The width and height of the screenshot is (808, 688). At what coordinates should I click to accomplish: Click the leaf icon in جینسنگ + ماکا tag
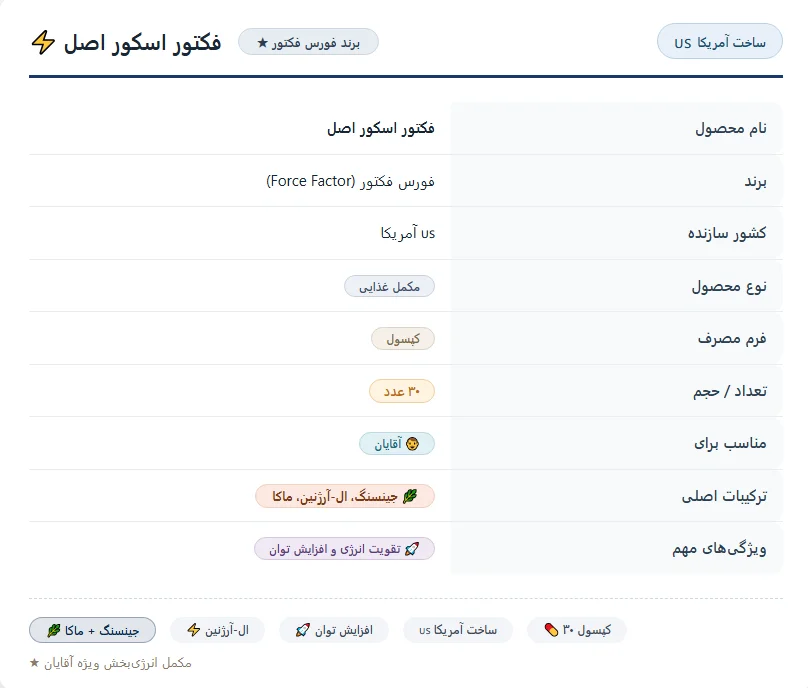pyautogui.click(x=54, y=630)
